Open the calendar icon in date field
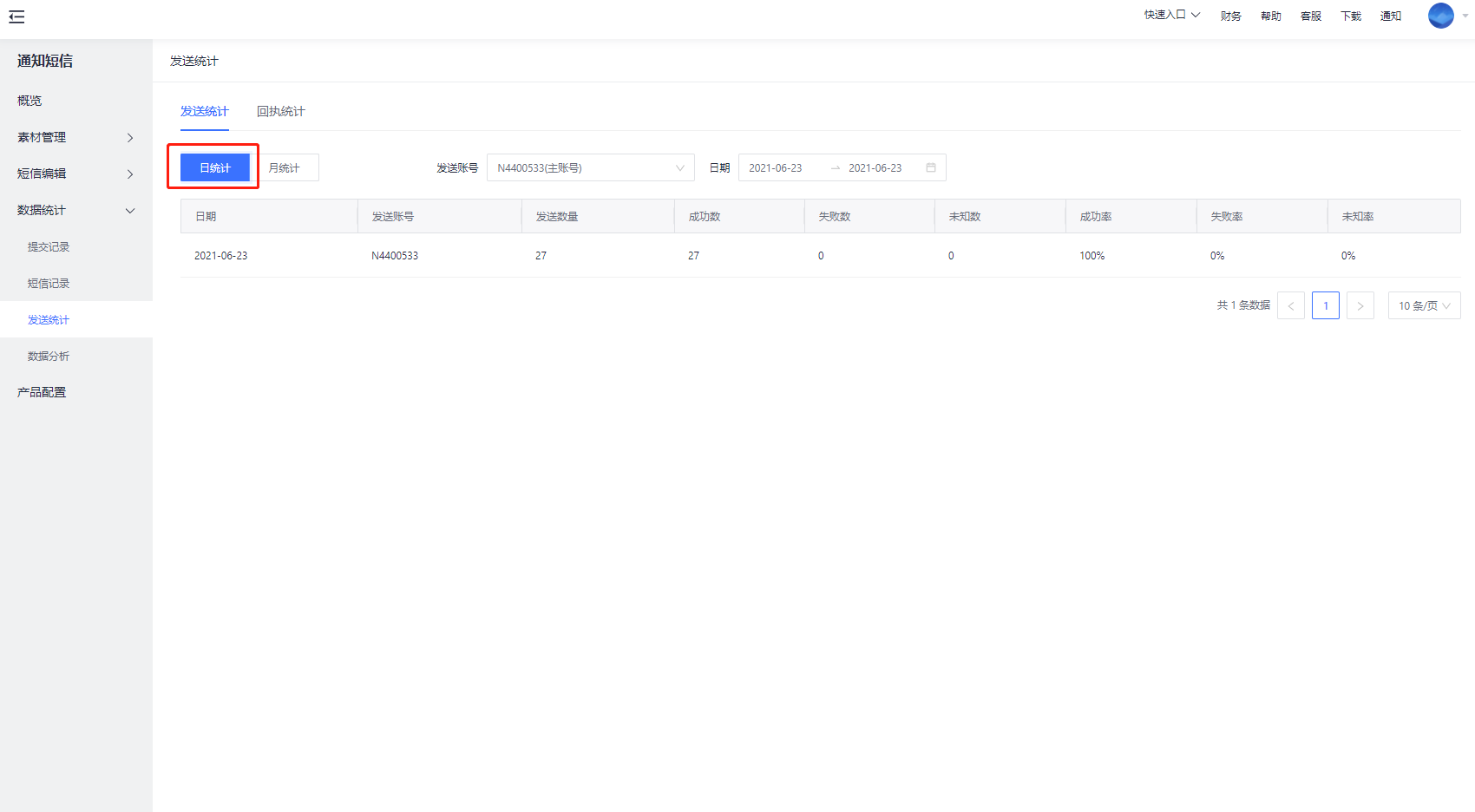The image size is (1475, 812). 930,167
